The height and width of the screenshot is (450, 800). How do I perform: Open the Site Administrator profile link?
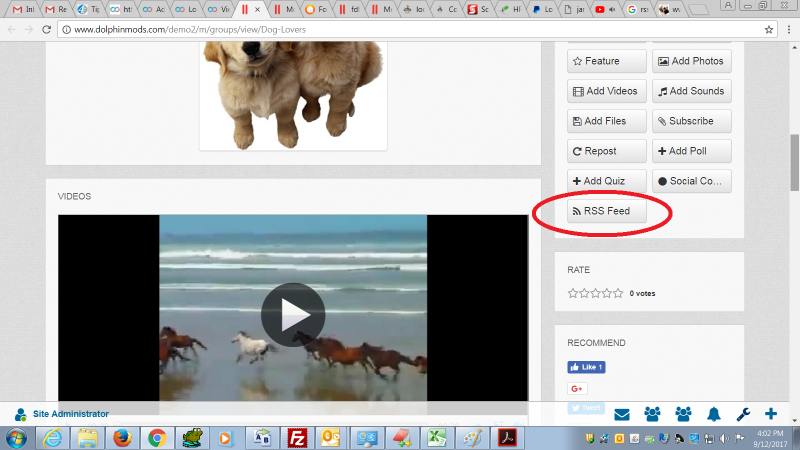coord(70,414)
